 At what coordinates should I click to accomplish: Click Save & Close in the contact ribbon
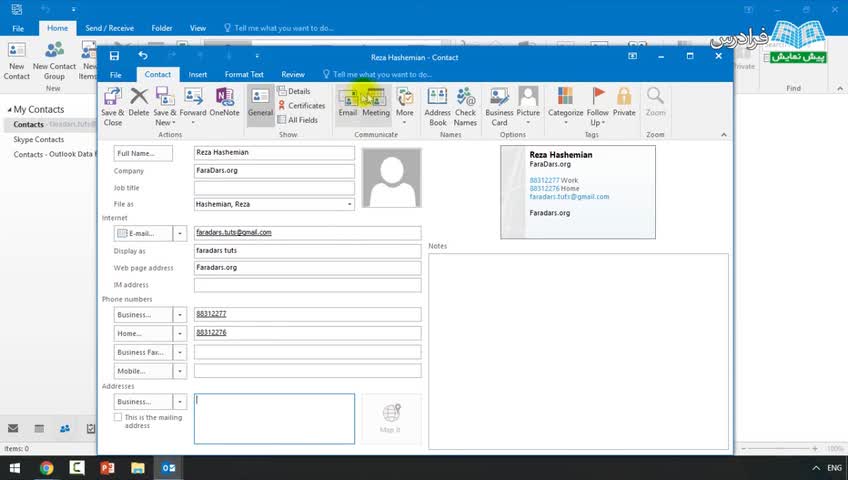112,107
